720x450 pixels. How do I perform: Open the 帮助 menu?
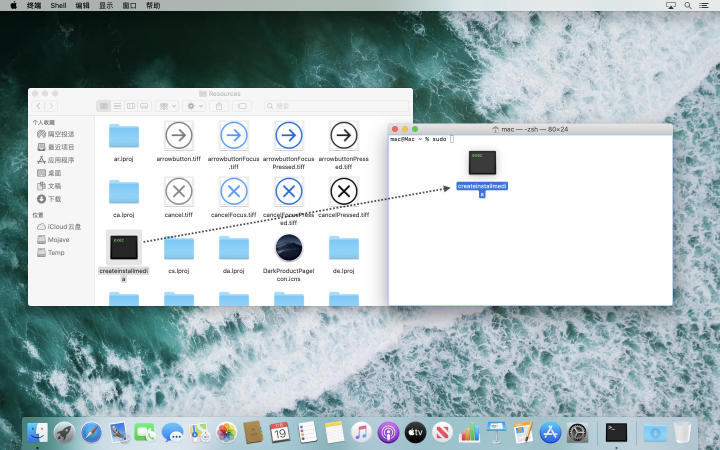153,6
